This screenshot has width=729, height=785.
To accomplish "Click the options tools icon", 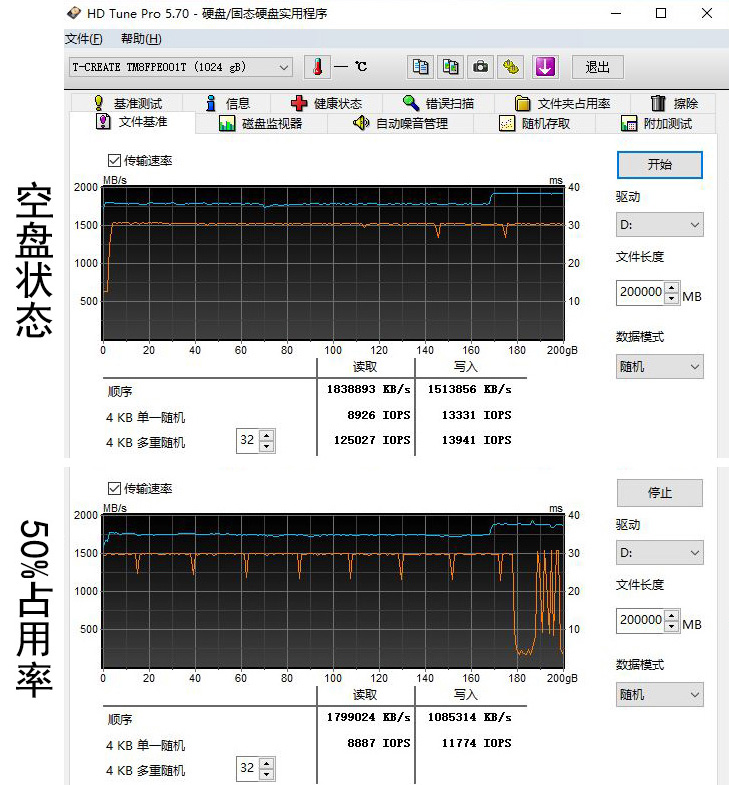I will coord(510,67).
